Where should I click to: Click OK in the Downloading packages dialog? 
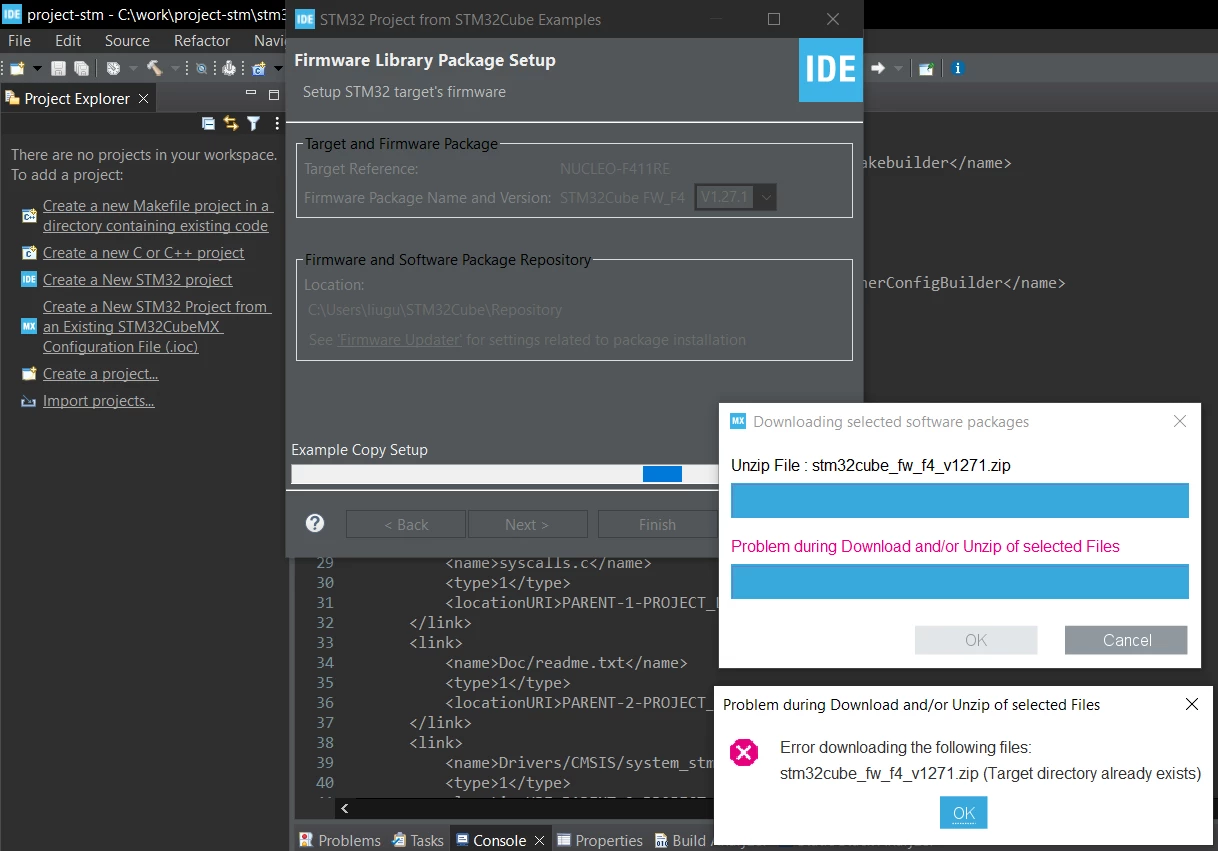coord(976,640)
